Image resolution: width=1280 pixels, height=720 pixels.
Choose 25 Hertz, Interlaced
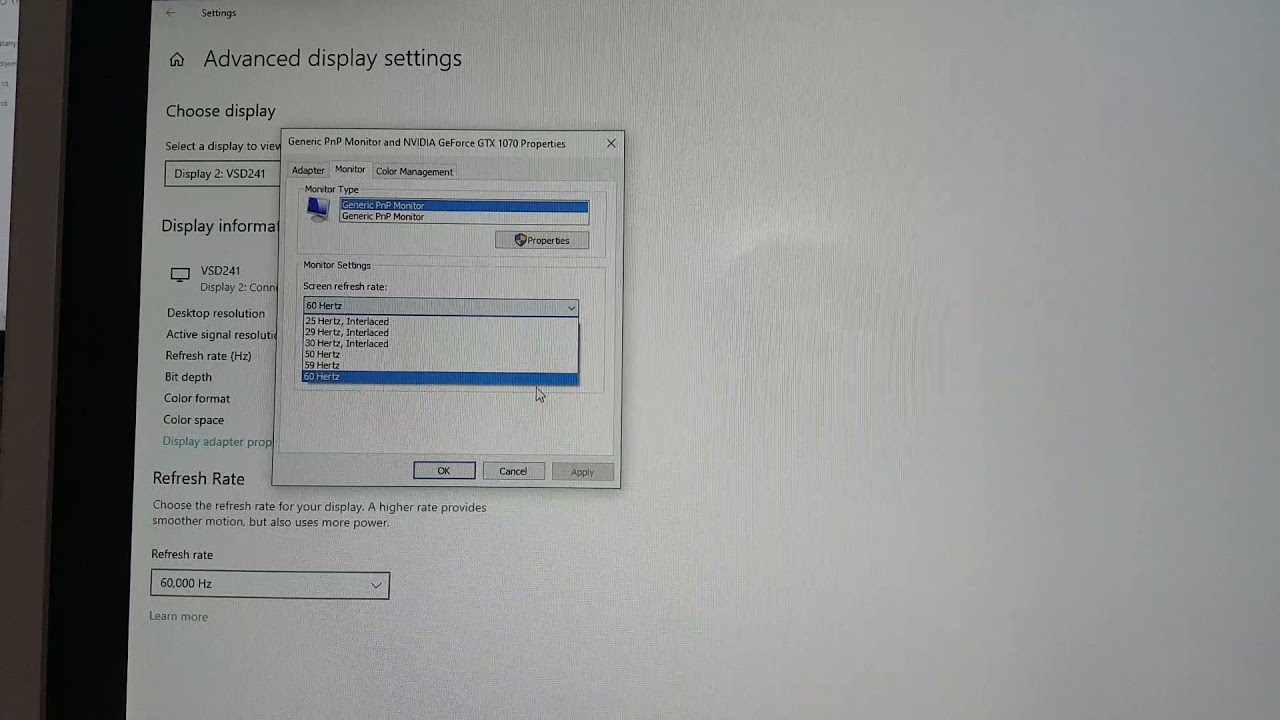(x=440, y=322)
